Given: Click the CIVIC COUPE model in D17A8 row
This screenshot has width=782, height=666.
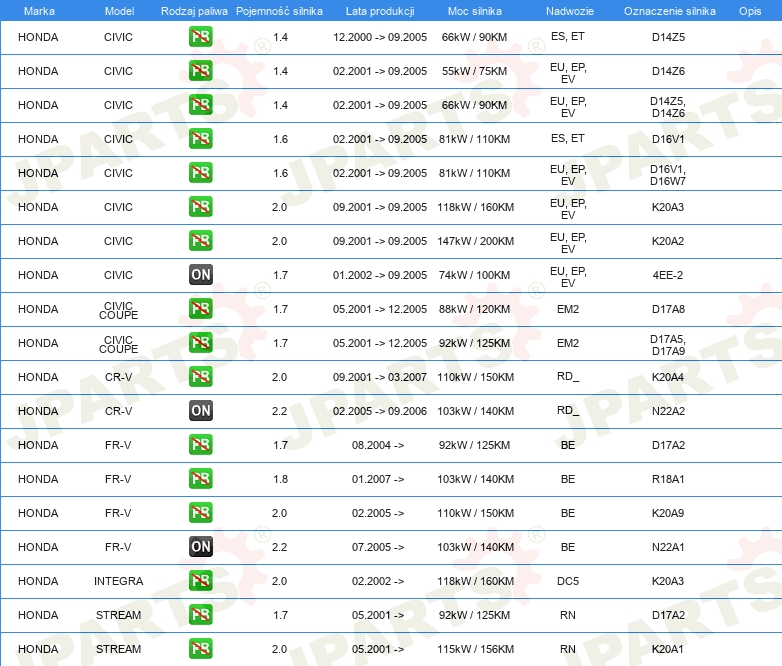Looking at the screenshot, I should (119, 310).
